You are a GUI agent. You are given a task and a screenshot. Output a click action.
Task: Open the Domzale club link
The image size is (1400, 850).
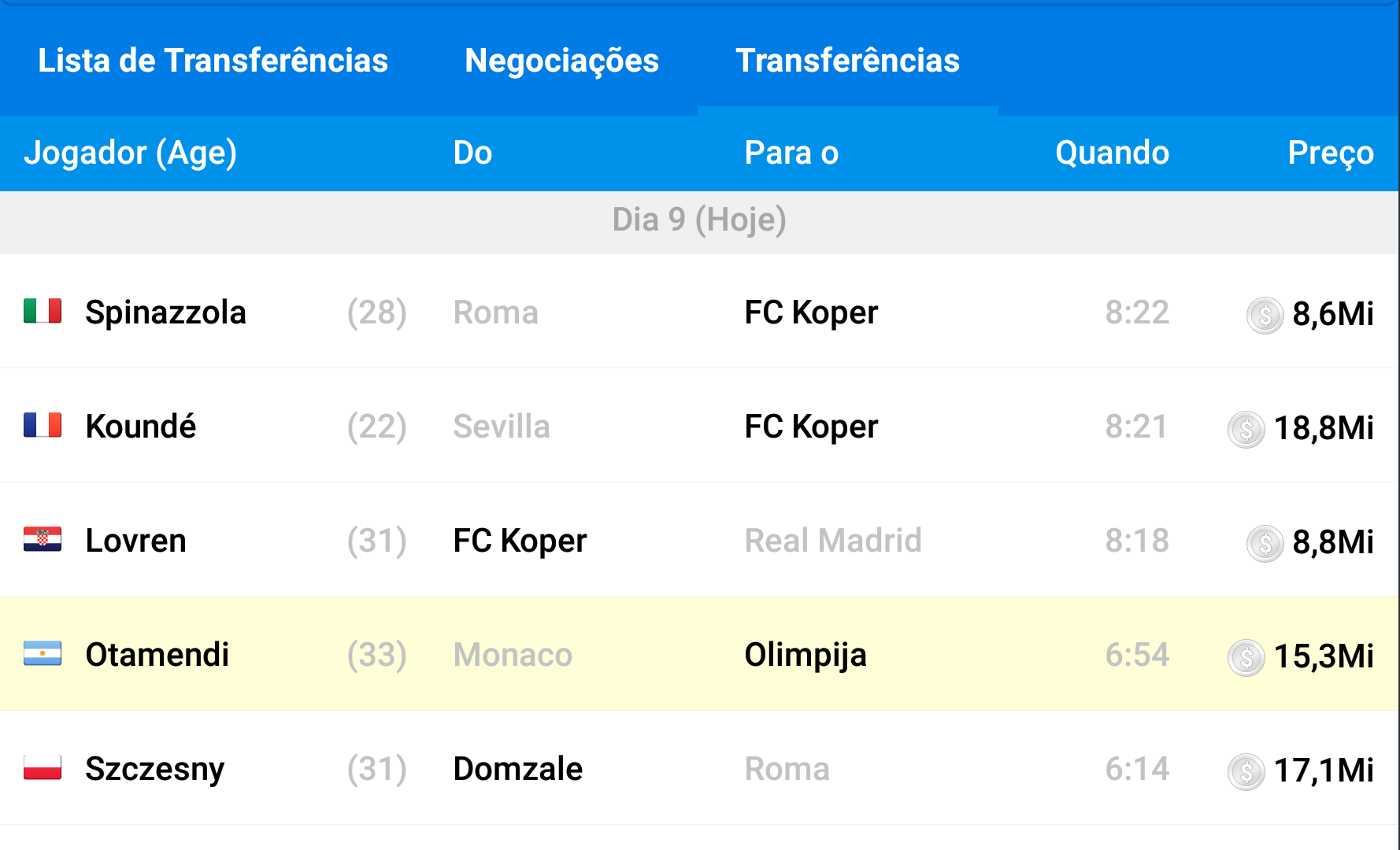tap(517, 769)
